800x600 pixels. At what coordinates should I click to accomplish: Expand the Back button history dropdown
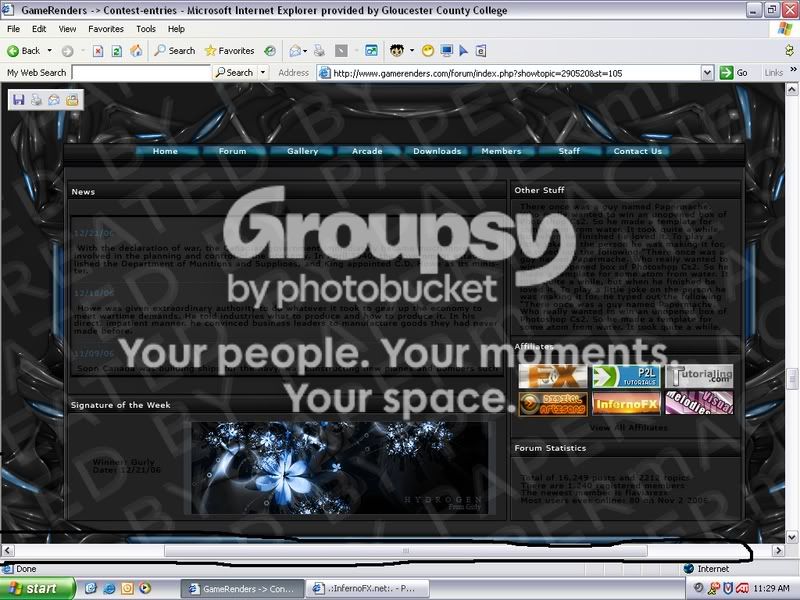pos(49,51)
